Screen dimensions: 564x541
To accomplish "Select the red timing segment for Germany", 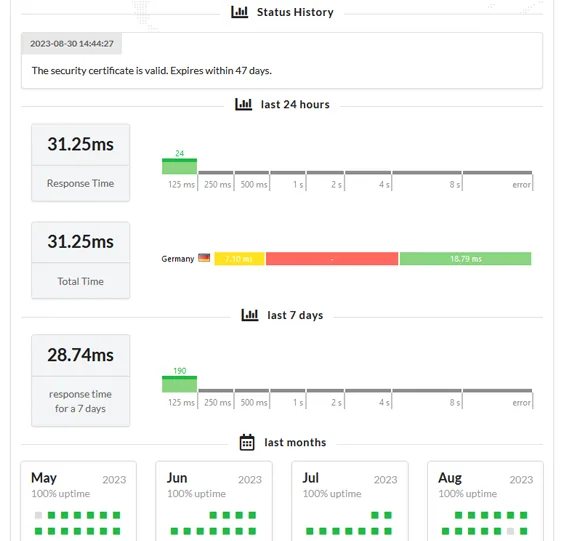I will (332, 259).
